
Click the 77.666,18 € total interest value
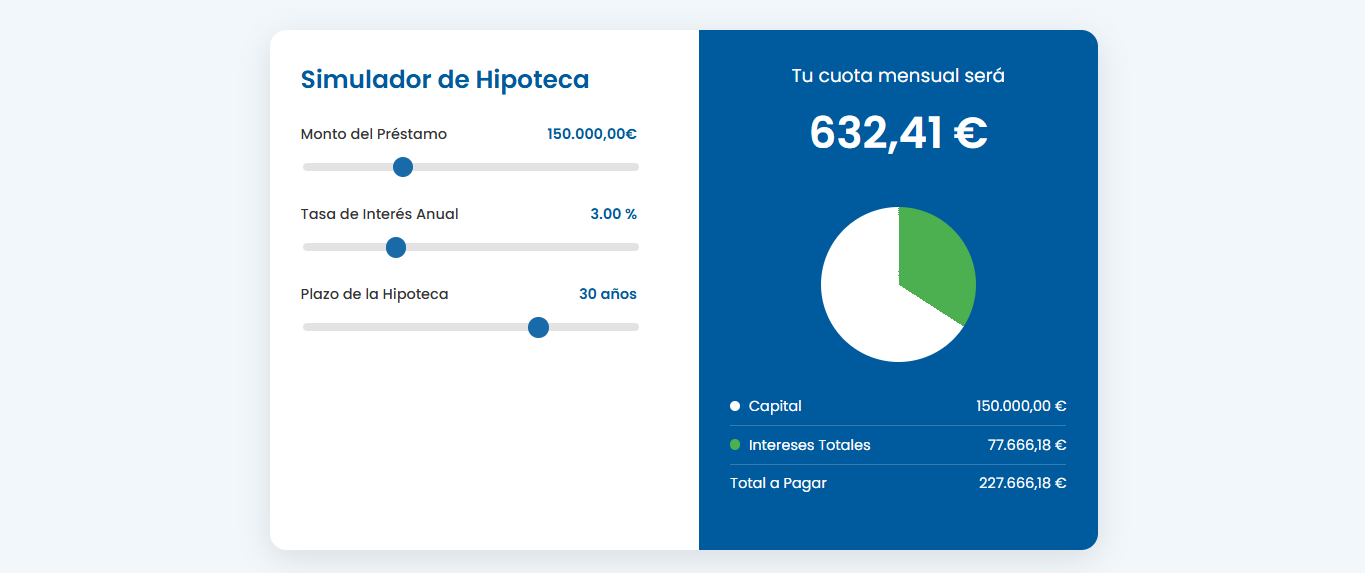pyautogui.click(x=1027, y=445)
